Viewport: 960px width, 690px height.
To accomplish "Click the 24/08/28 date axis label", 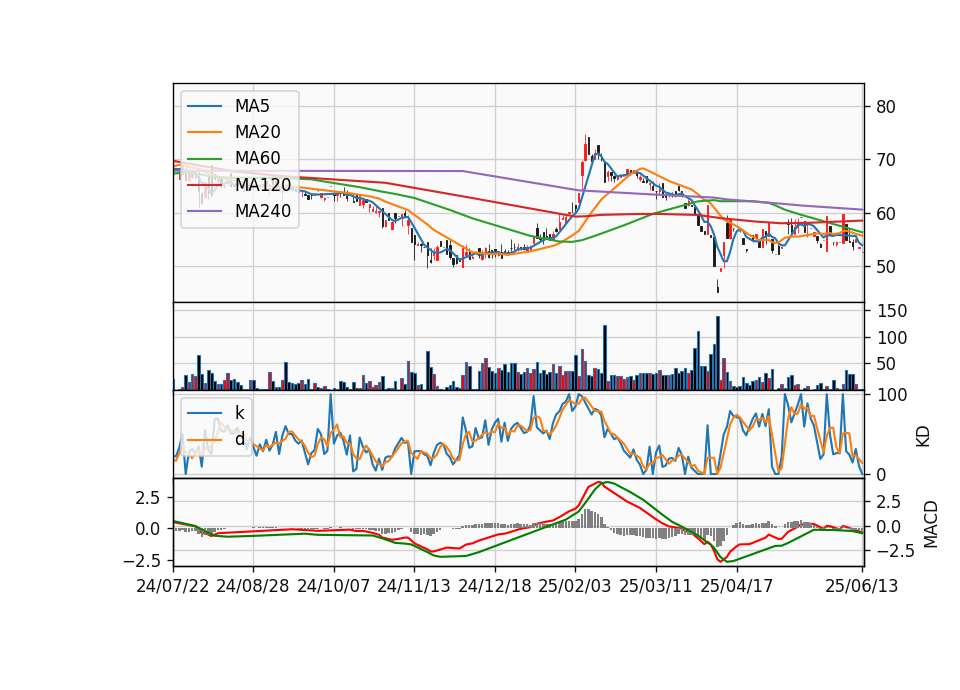I will tap(253, 586).
